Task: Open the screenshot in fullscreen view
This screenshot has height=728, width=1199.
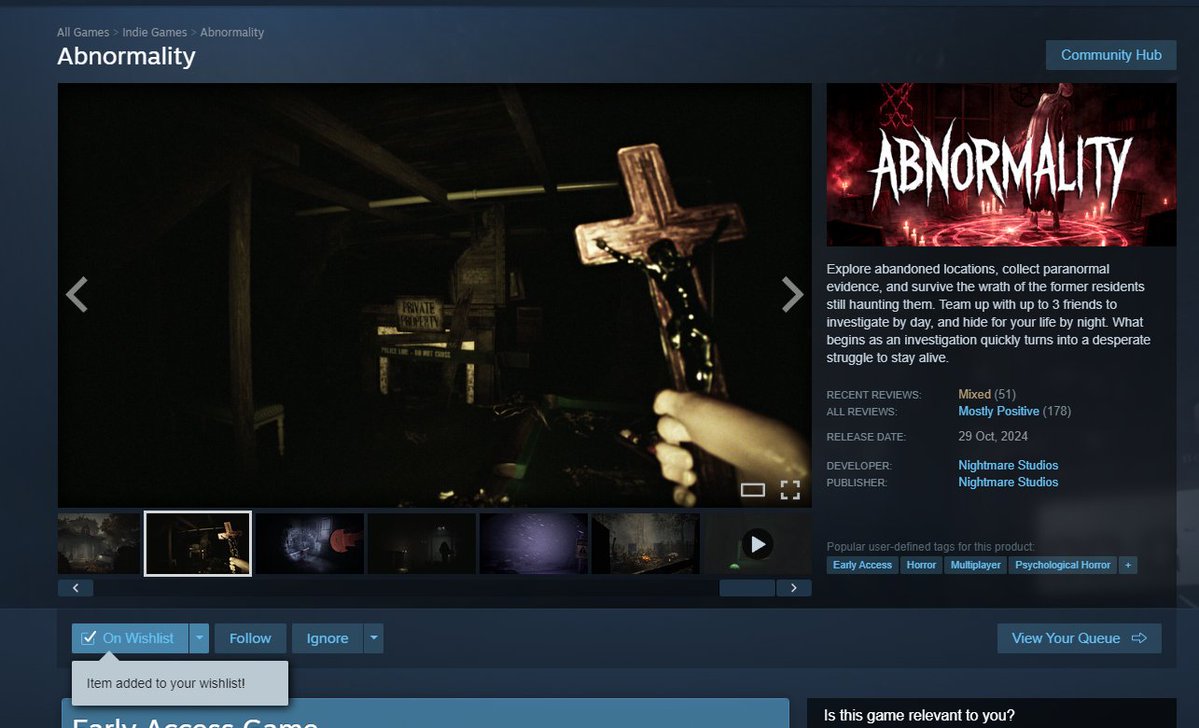Action: pos(790,489)
